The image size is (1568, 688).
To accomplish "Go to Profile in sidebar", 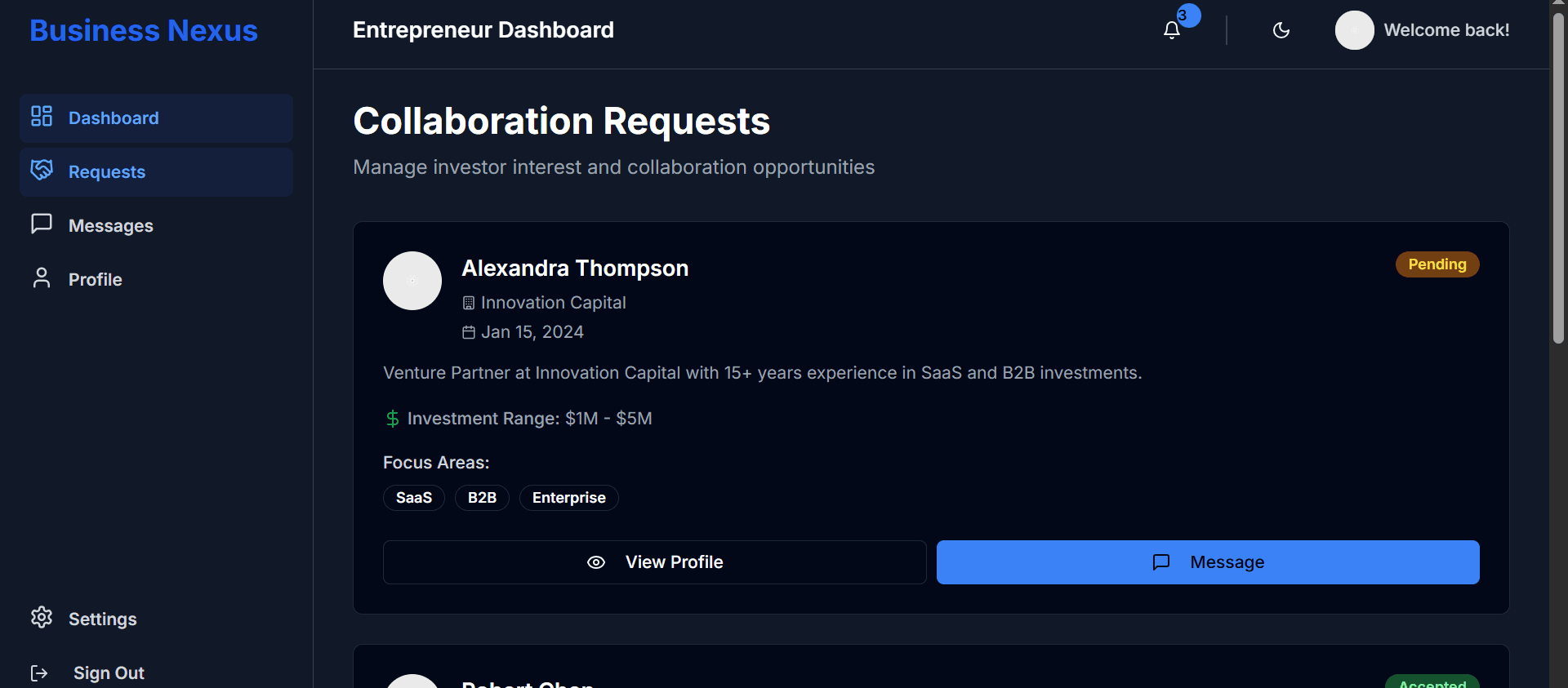I will [x=95, y=280].
